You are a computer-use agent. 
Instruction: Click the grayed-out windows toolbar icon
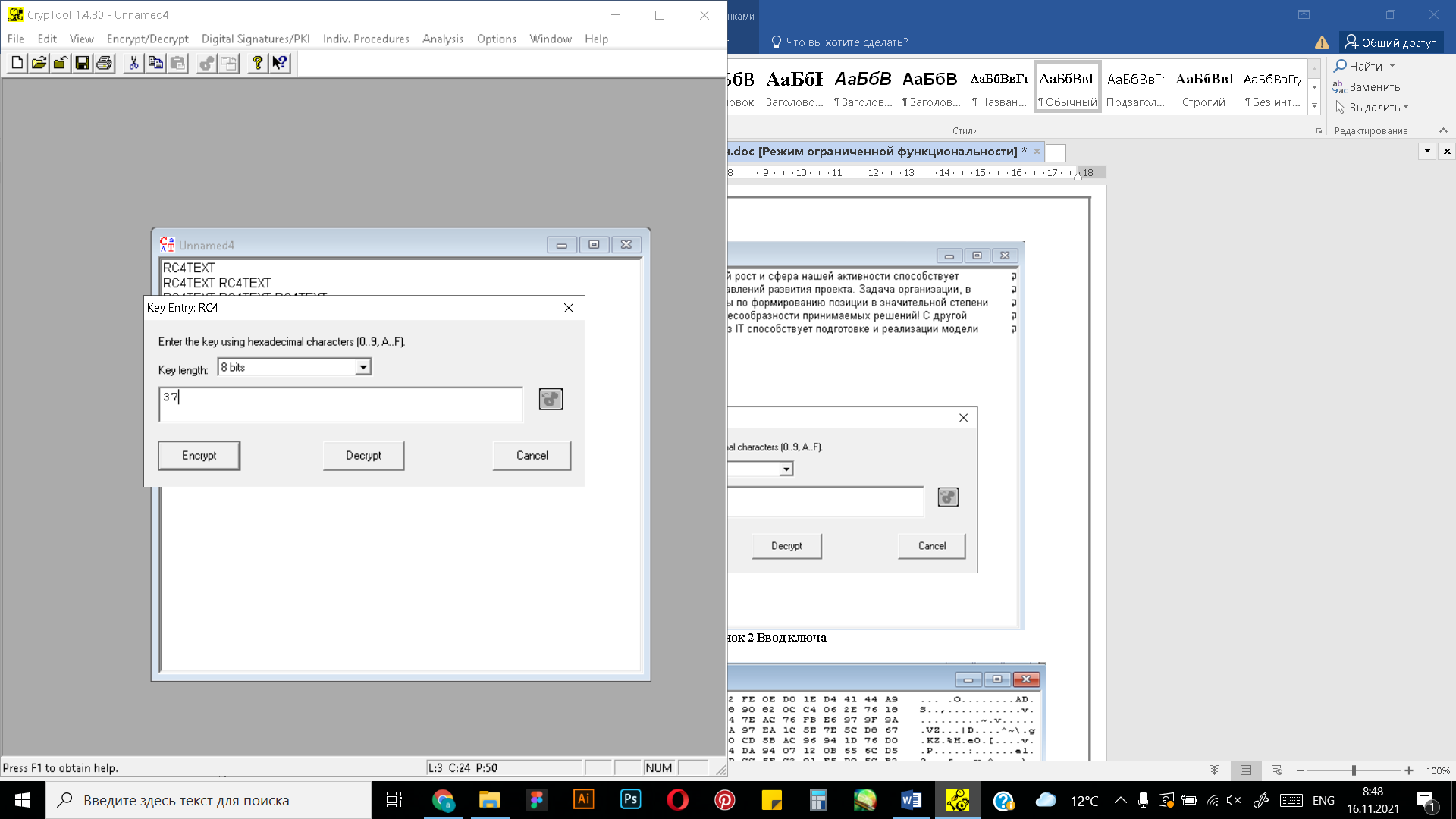tap(228, 63)
